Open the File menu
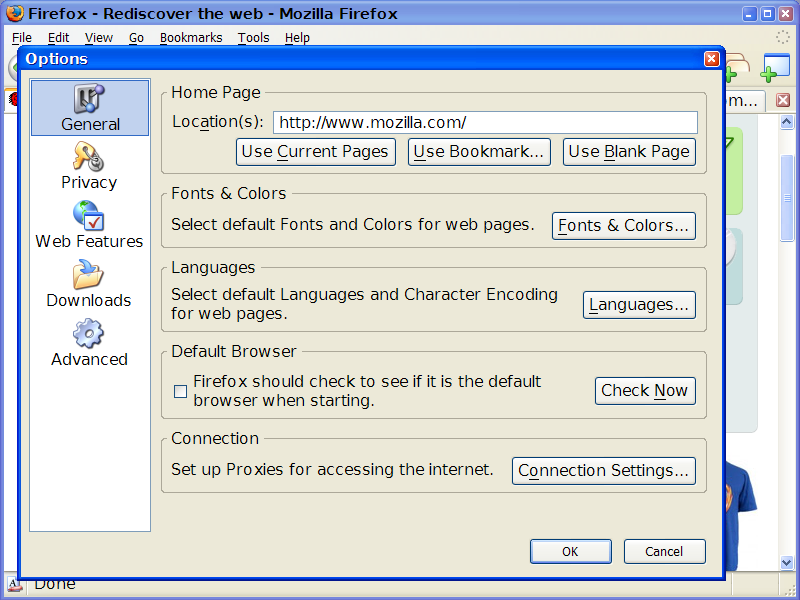The height and width of the screenshot is (600, 800). [x=22, y=37]
